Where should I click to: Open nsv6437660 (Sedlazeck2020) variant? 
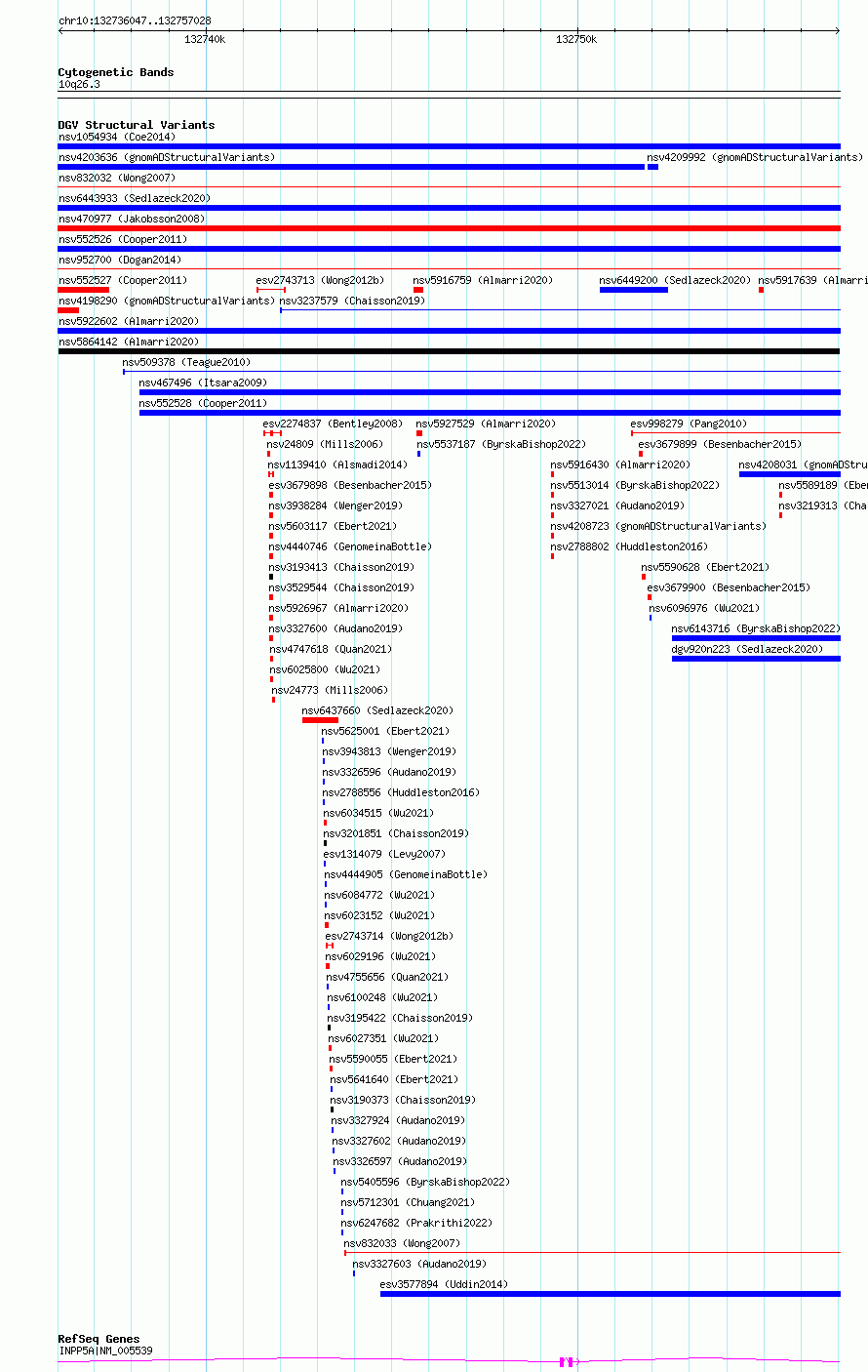(x=378, y=710)
